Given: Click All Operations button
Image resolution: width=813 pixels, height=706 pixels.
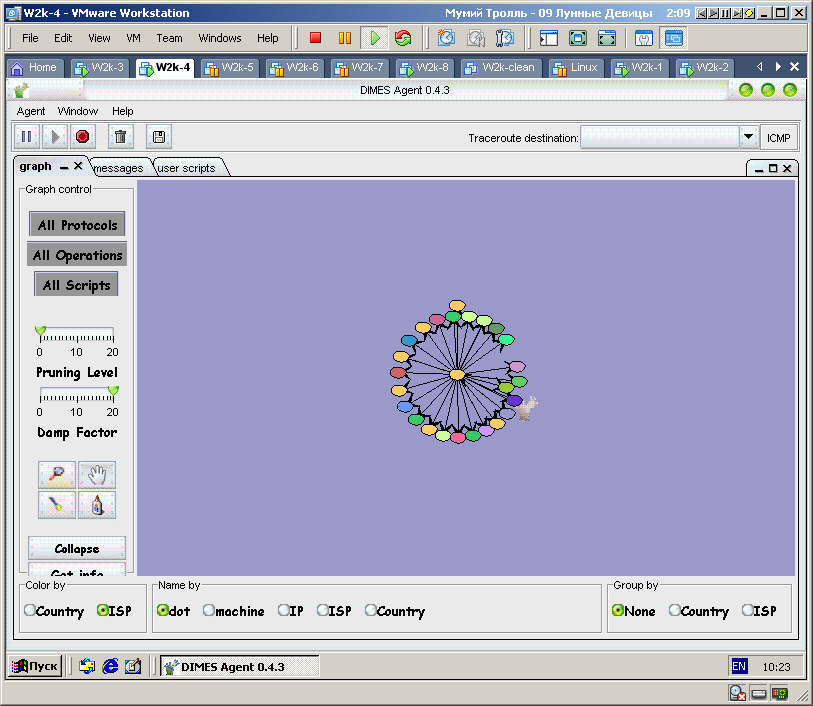Looking at the screenshot, I should pyautogui.click(x=77, y=255).
